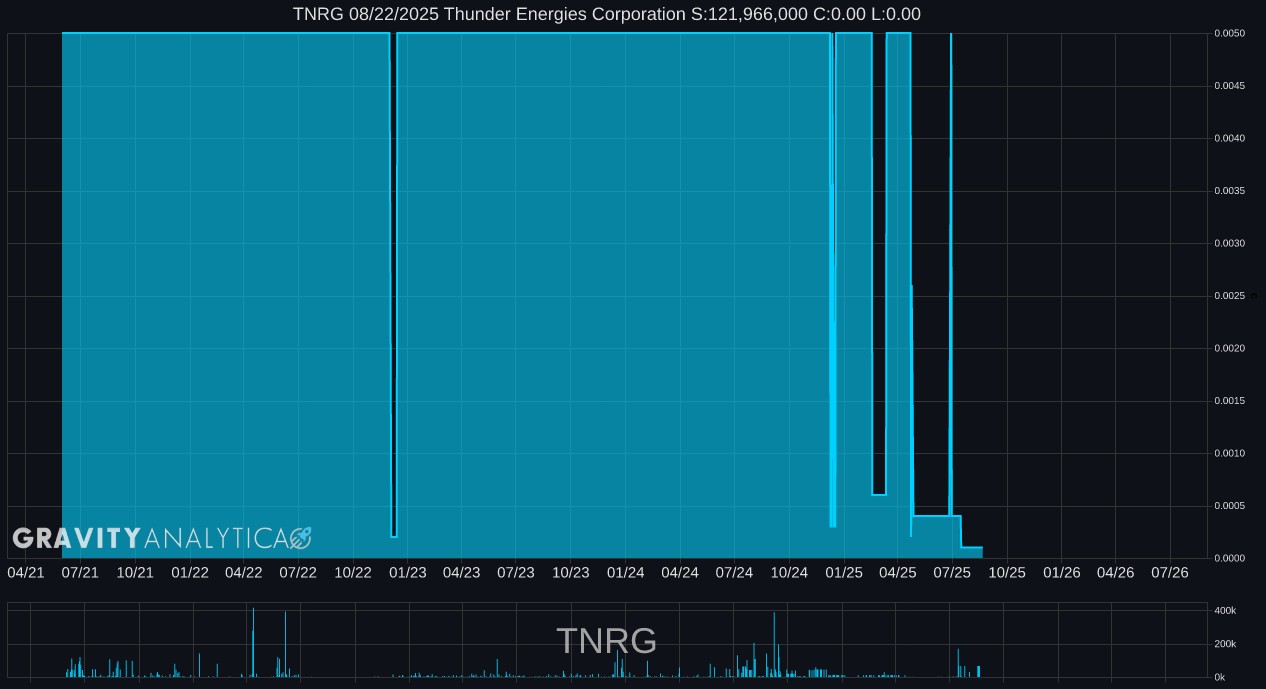1266x689 pixels.
Task: Pick the 01/25 date axis label
Action: (844, 572)
